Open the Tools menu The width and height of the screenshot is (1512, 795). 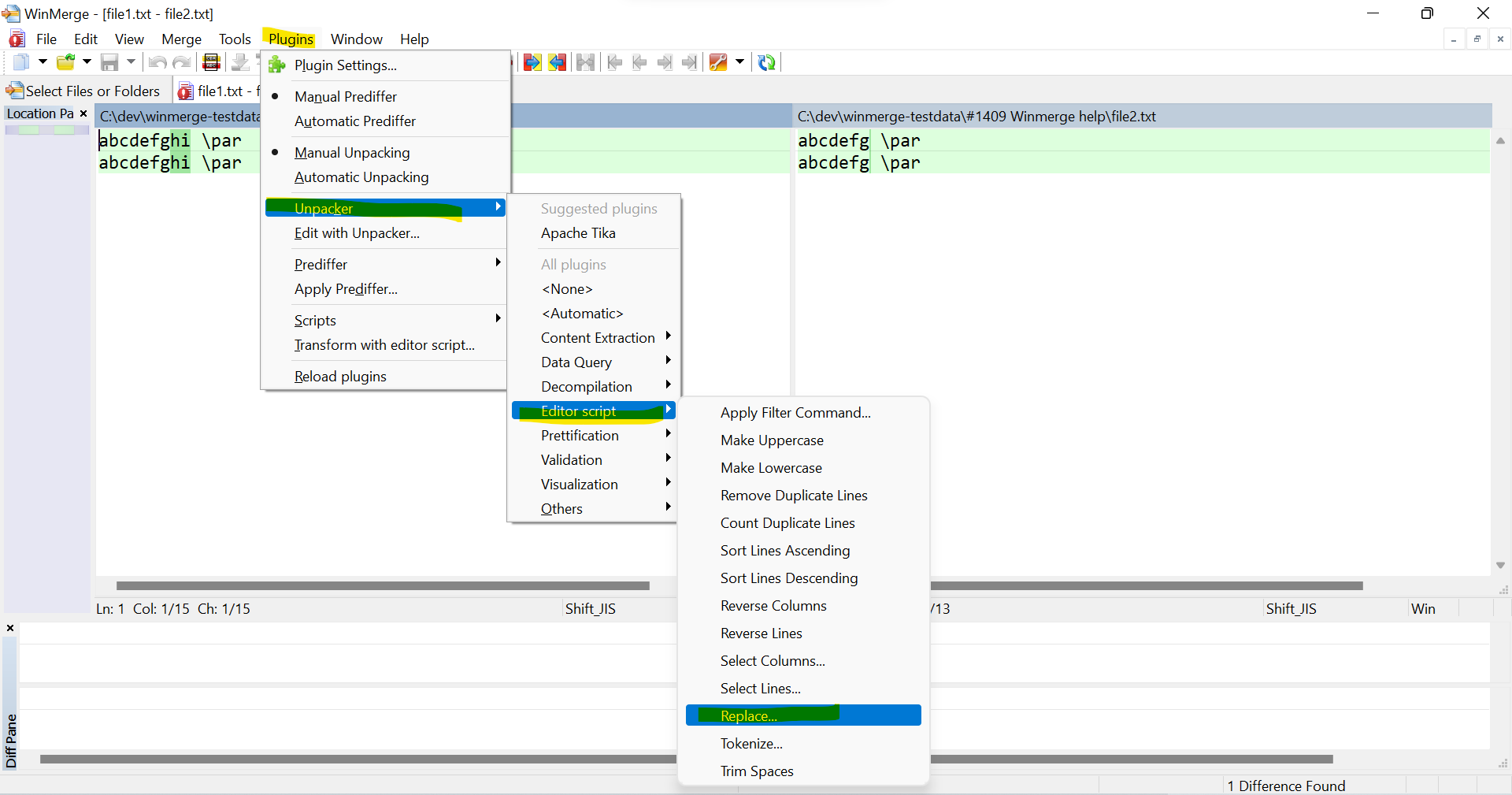pos(234,39)
